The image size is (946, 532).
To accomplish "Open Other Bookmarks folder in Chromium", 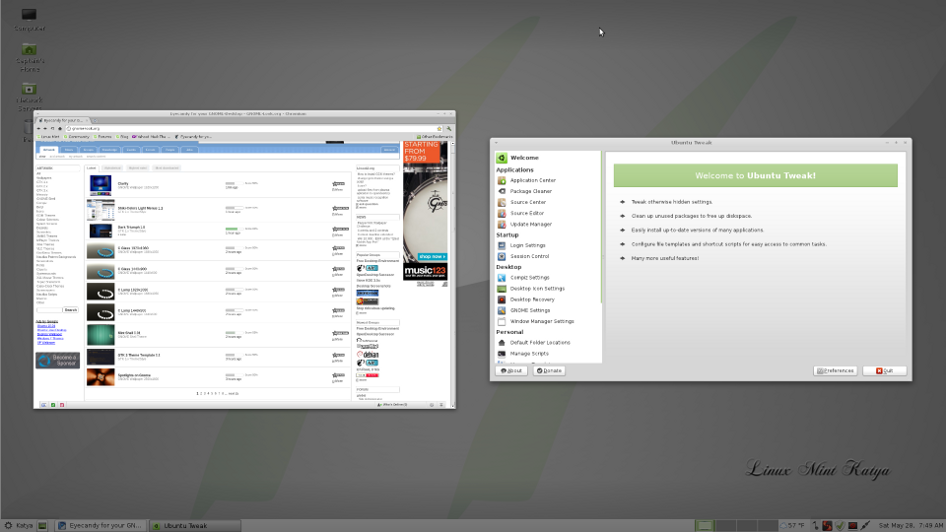I will click(434, 137).
